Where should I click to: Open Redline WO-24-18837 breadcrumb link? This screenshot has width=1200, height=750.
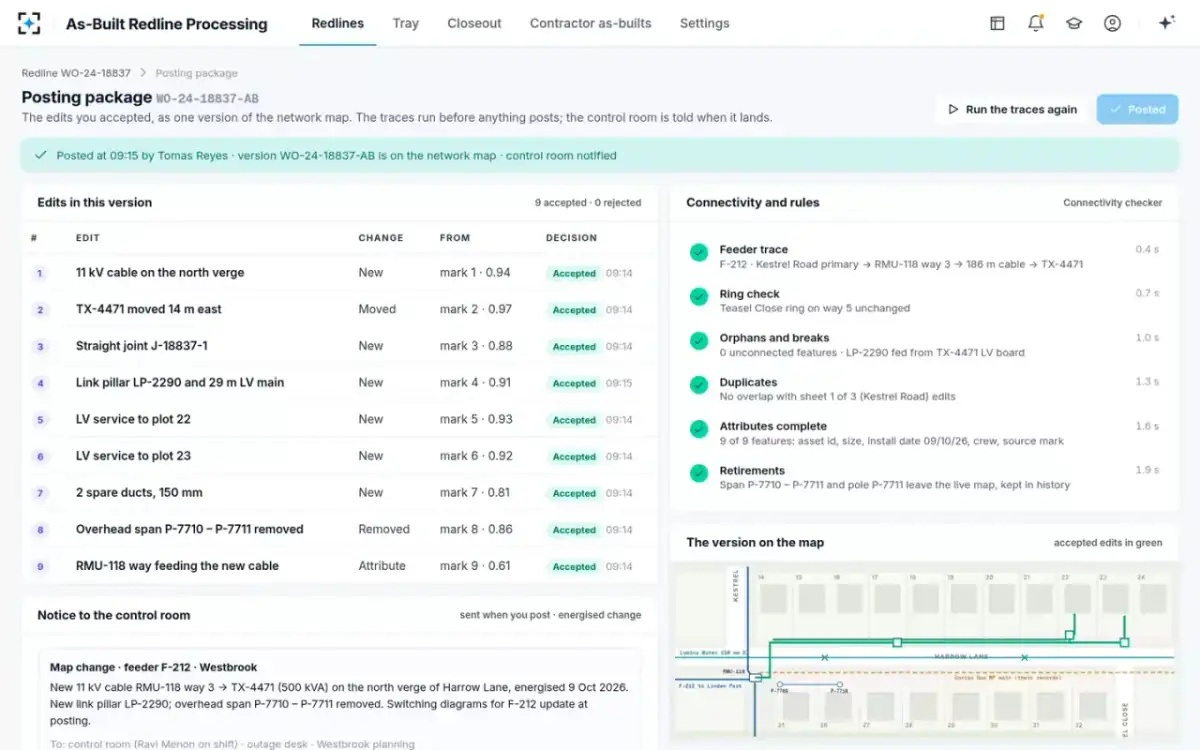(x=76, y=73)
